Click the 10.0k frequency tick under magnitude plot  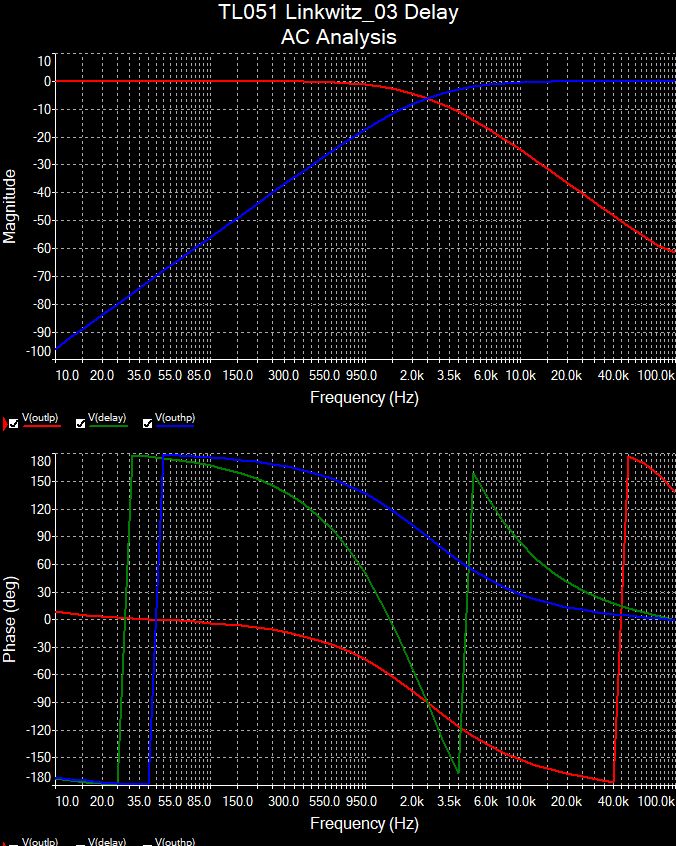[521, 376]
